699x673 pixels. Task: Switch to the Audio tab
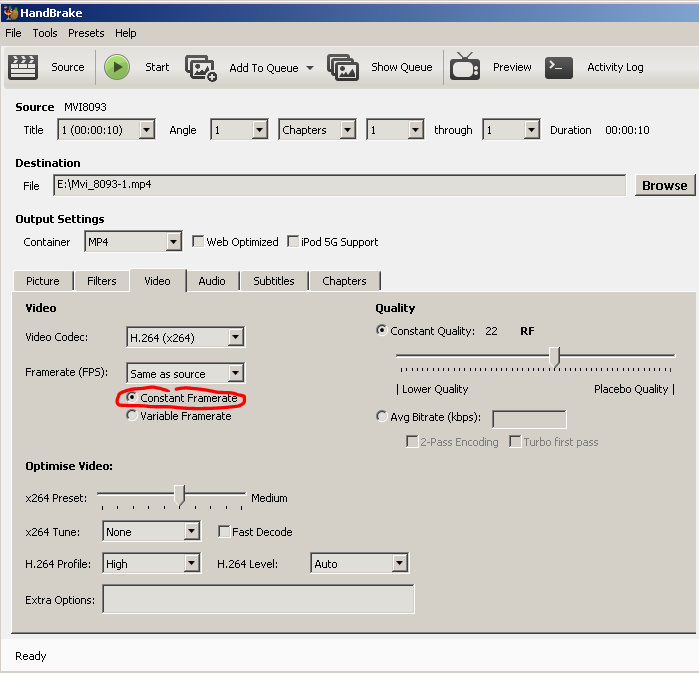(x=212, y=281)
